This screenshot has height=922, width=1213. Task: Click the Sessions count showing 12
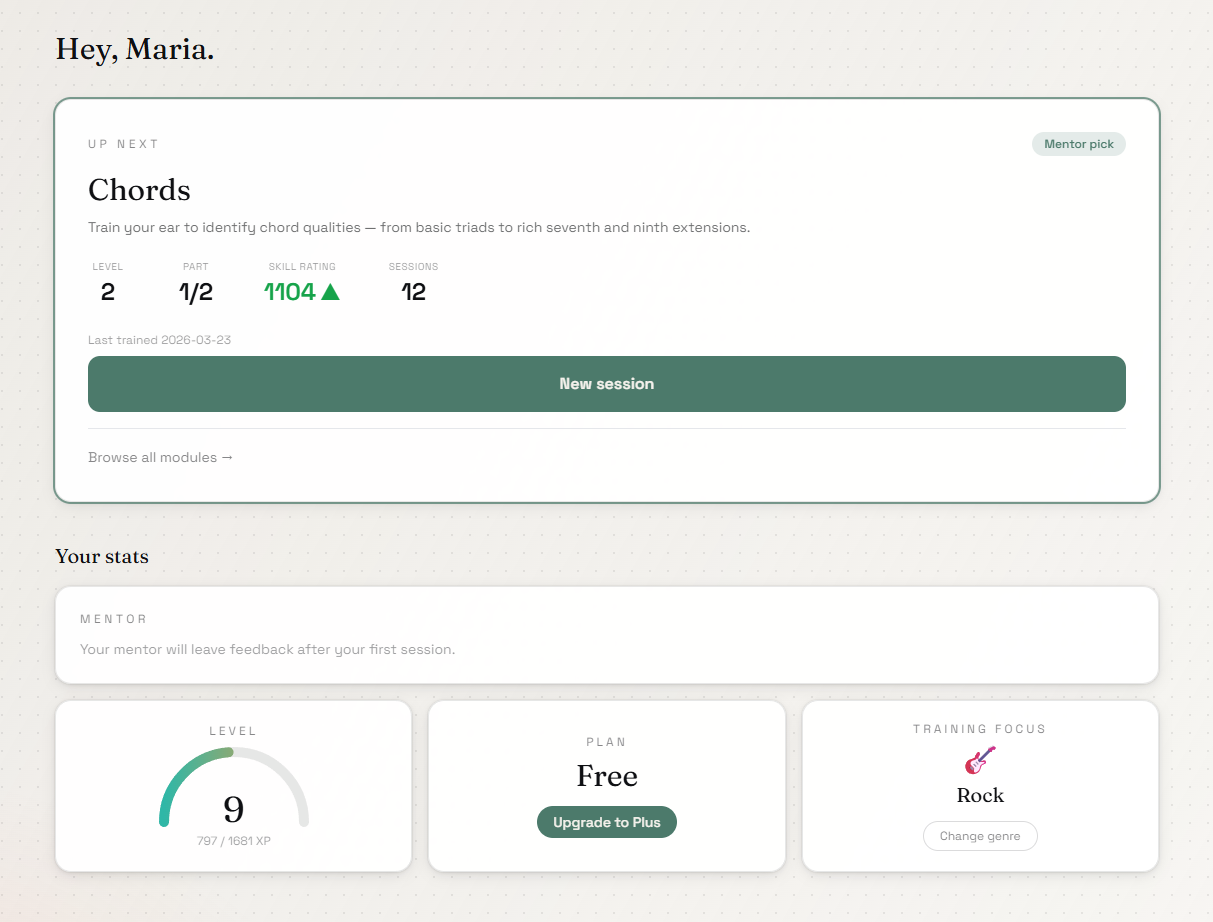pyautogui.click(x=414, y=291)
